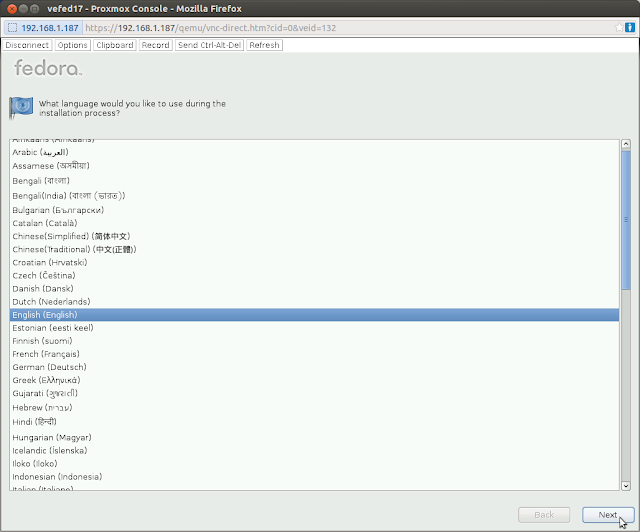Refresh the console view
Image resolution: width=640 pixels, height=532 pixels.
coord(264,45)
